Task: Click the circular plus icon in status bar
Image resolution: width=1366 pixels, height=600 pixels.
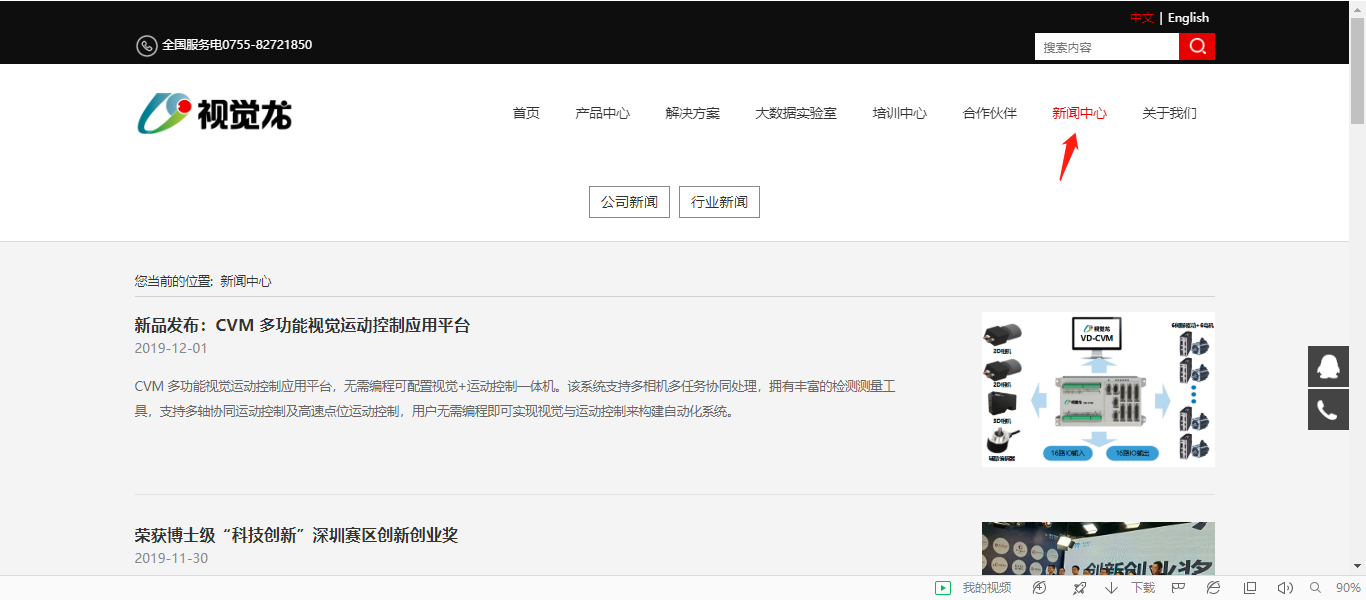Action: (x=1039, y=588)
